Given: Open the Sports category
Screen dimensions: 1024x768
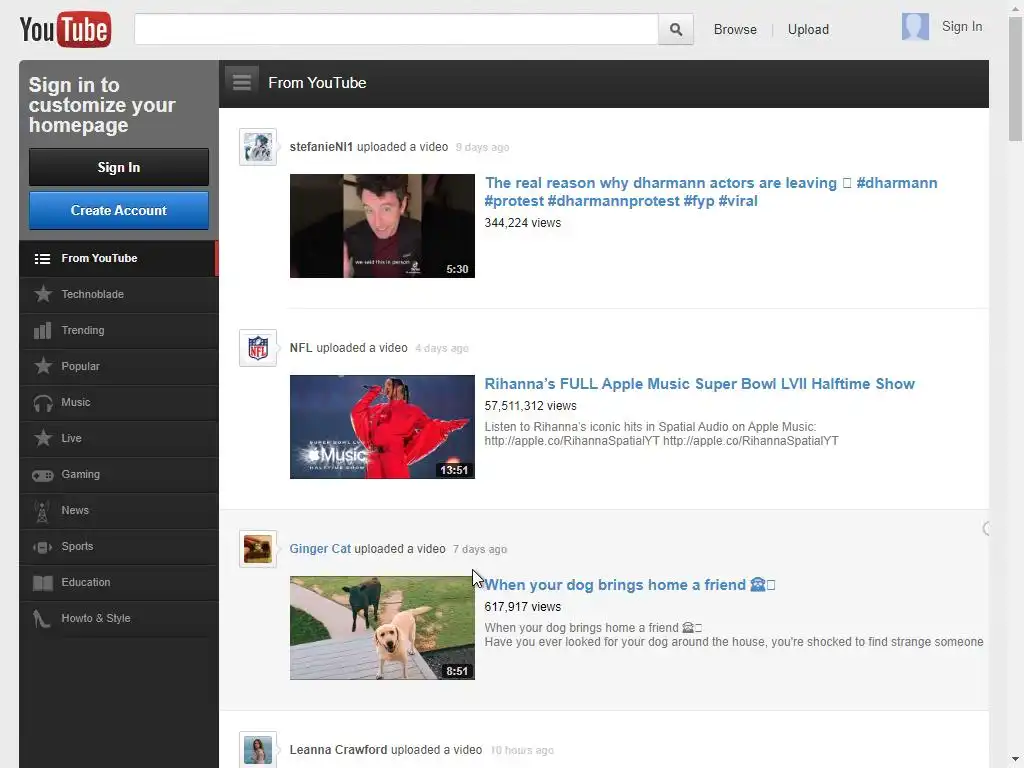Looking at the screenshot, I should pyautogui.click(x=119, y=546).
